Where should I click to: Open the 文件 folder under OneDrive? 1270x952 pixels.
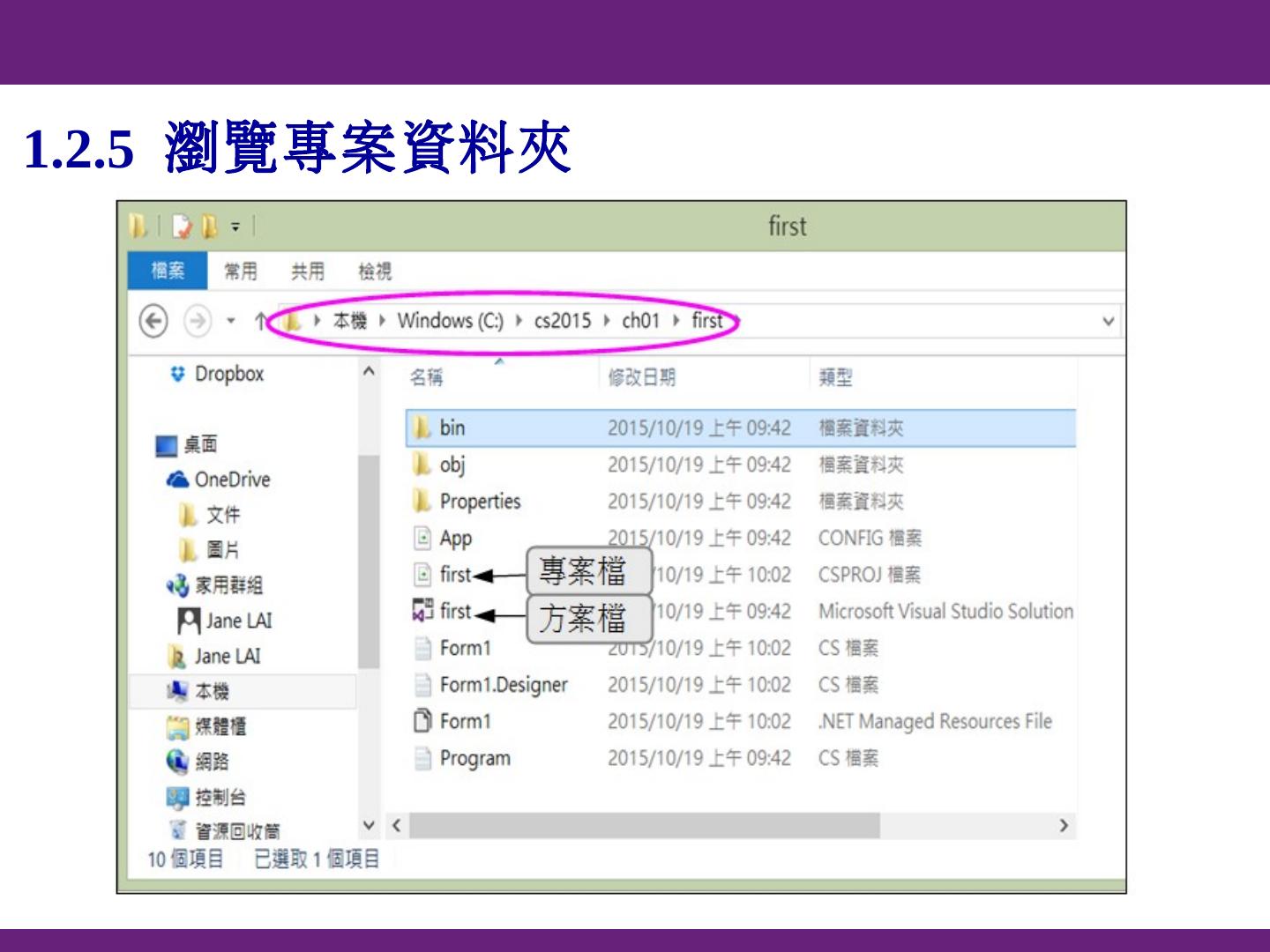coord(223,515)
